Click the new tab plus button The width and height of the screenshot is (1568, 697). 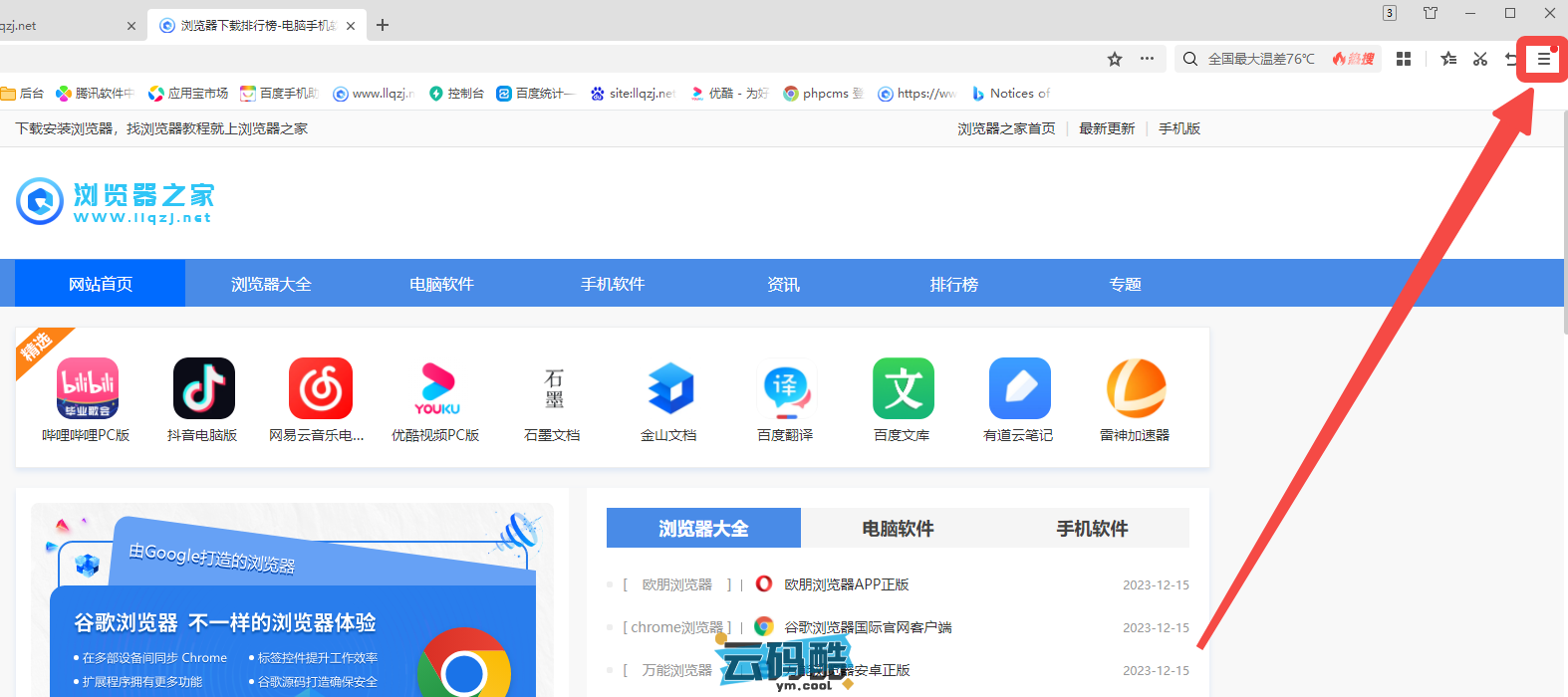pyautogui.click(x=383, y=25)
